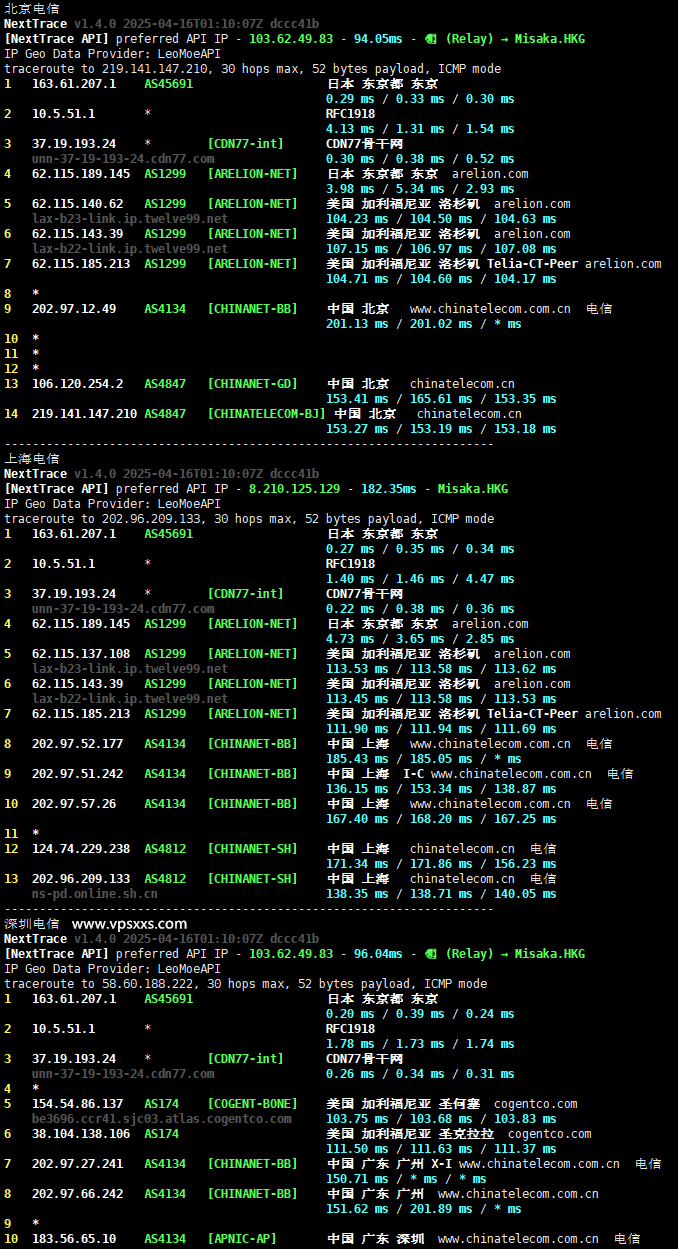Viewport: 678px width, 1249px height.
Task: Click latency '153.27 ms / 153.19 ms / 153.18 ms'
Action: pos(441,429)
